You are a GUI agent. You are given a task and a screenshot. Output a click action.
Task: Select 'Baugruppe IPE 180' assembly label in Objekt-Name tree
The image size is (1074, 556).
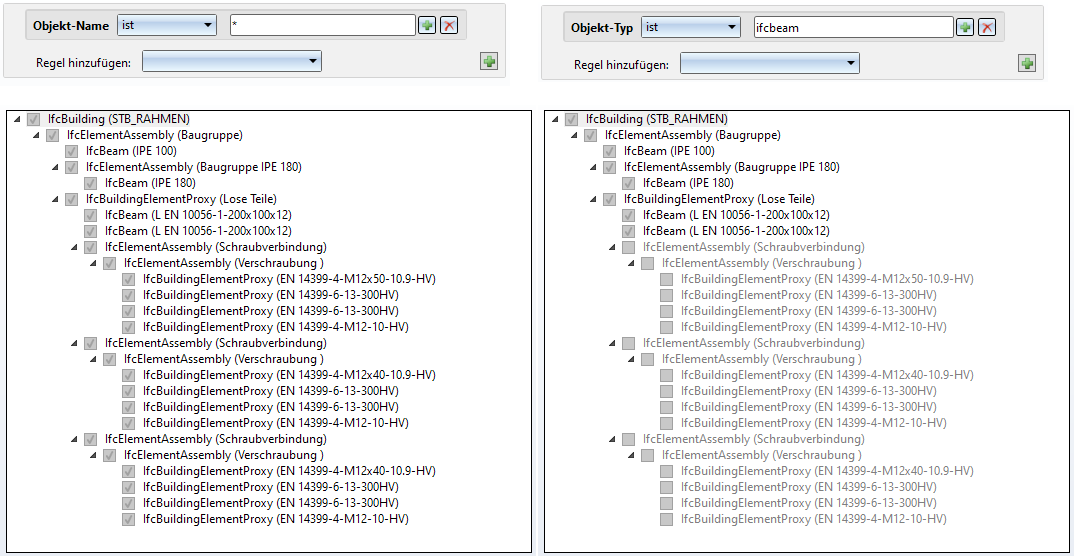click(x=194, y=167)
